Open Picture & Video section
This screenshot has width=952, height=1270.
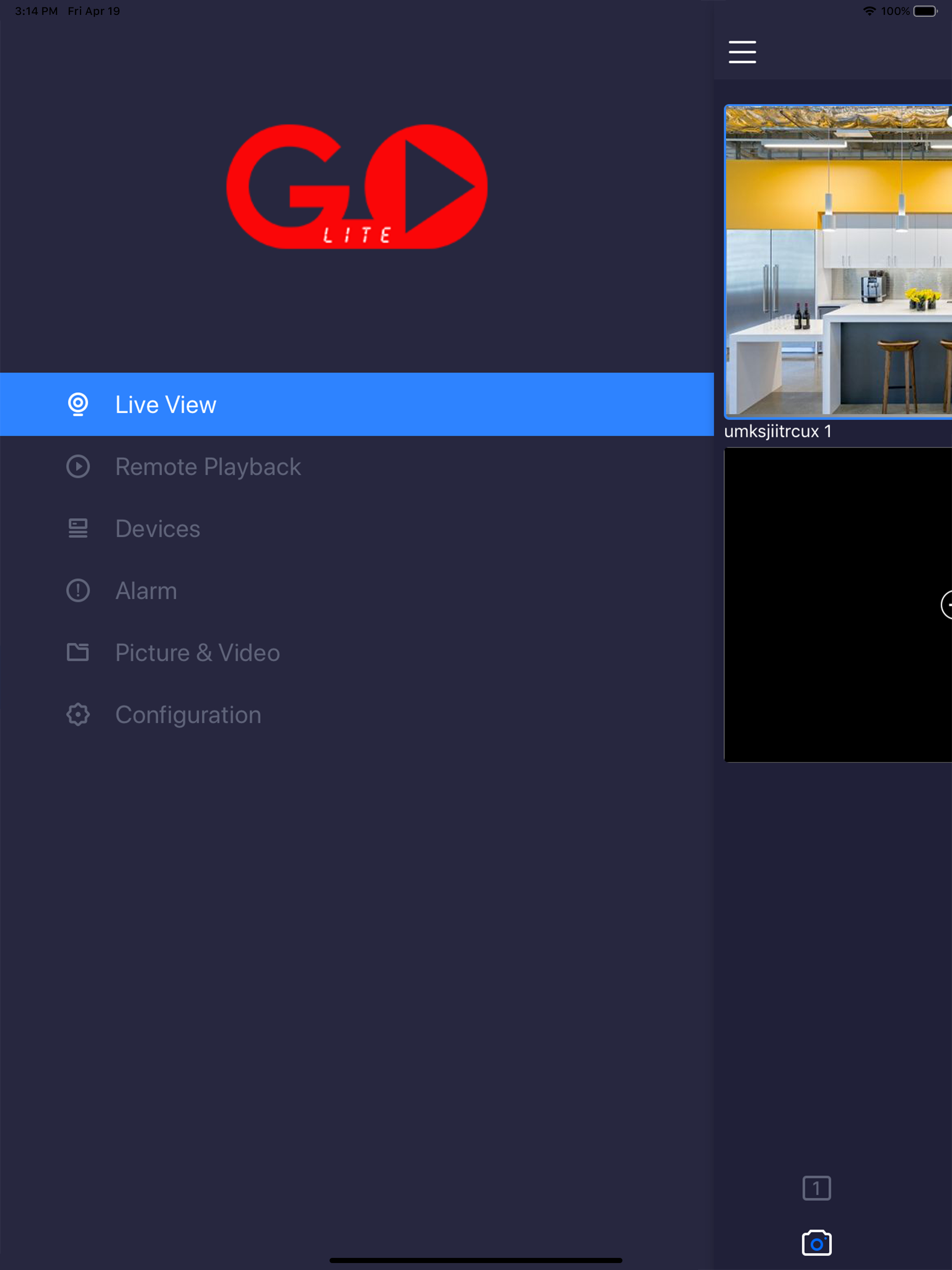[357, 653]
